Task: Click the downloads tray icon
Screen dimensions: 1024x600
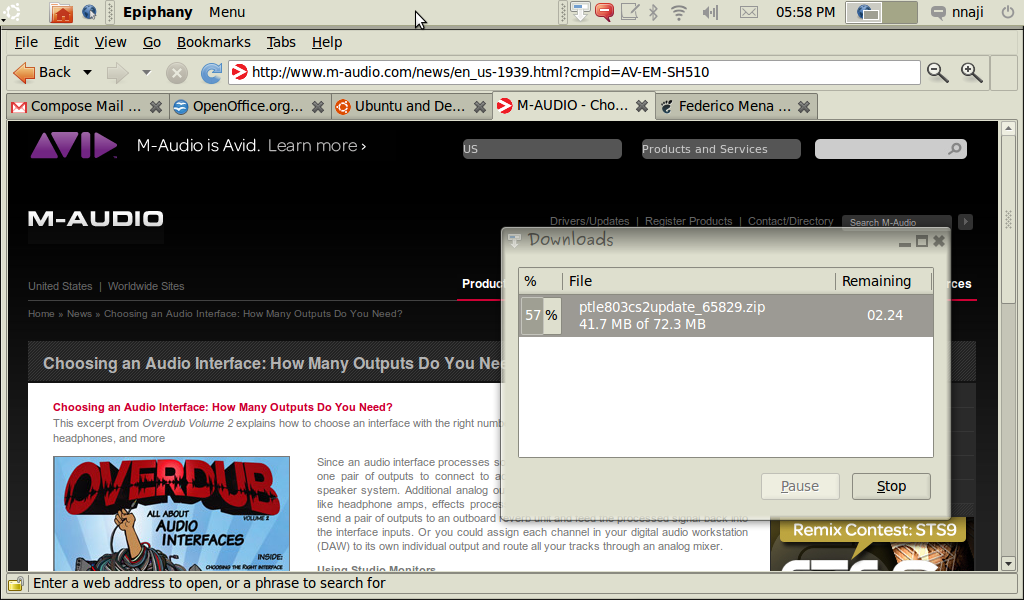Action: click(580, 12)
